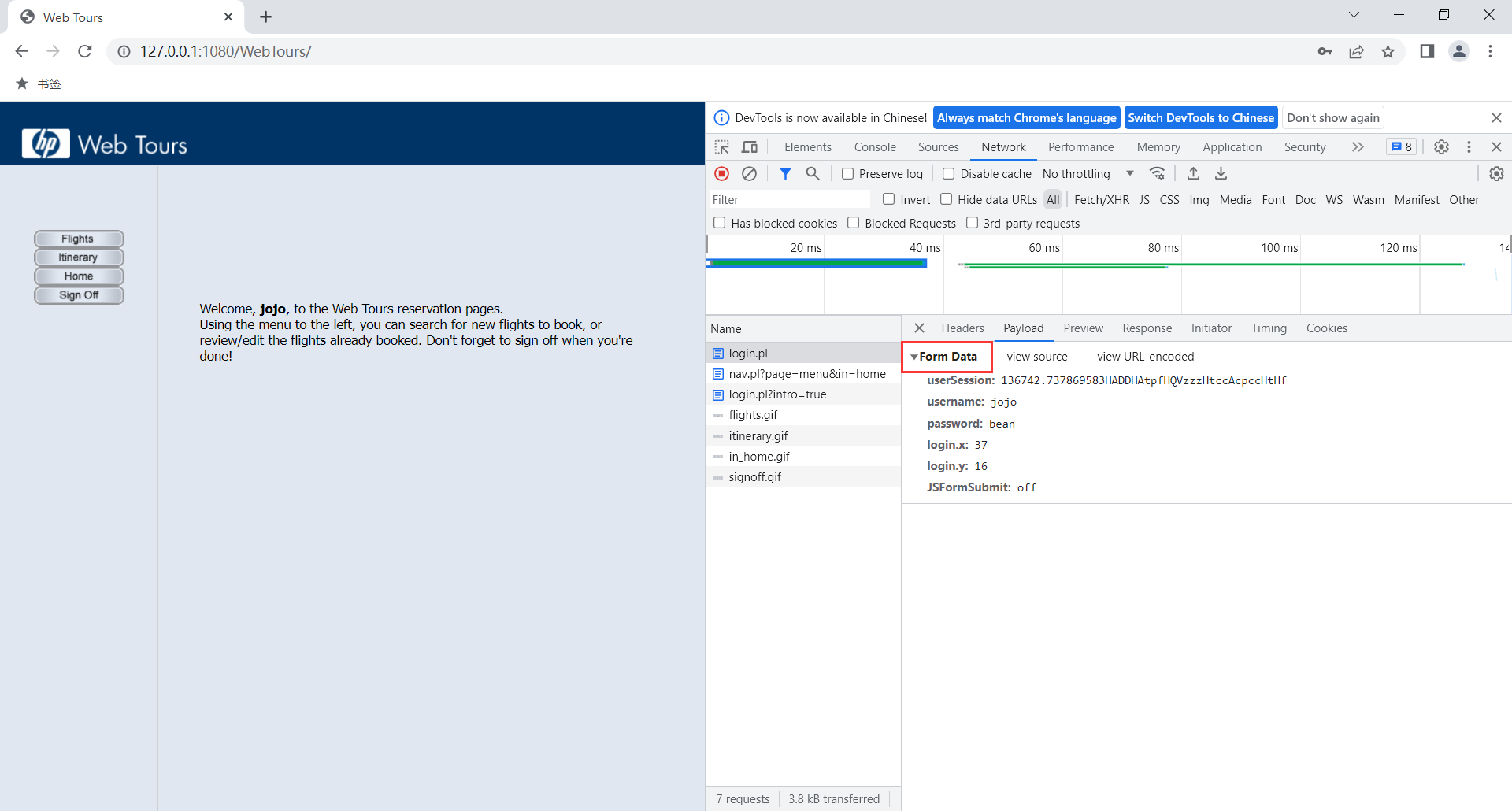The image size is (1512, 811).
Task: Click the network Filter input field
Action: click(790, 200)
